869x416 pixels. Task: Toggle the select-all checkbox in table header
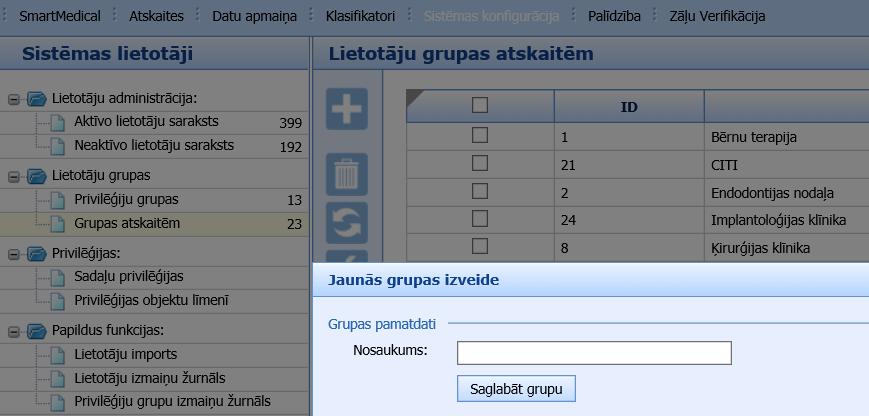tap(480, 104)
